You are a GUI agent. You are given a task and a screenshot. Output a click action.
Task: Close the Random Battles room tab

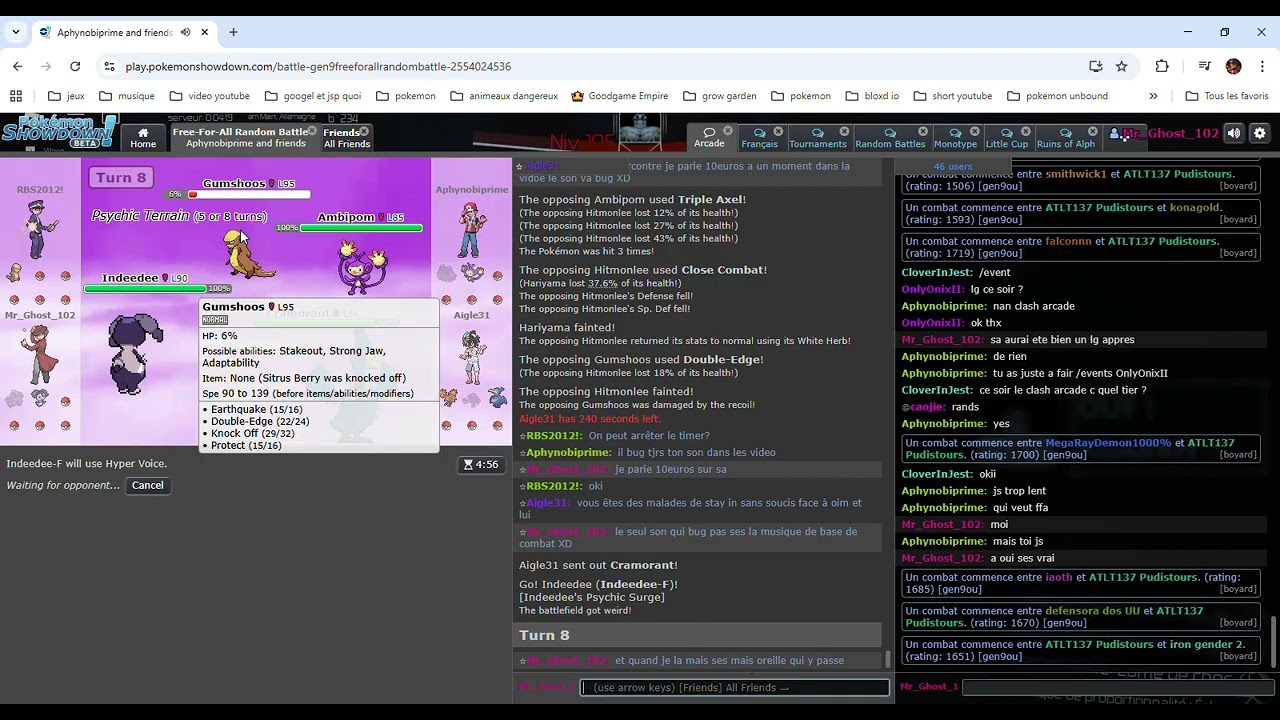[922, 131]
